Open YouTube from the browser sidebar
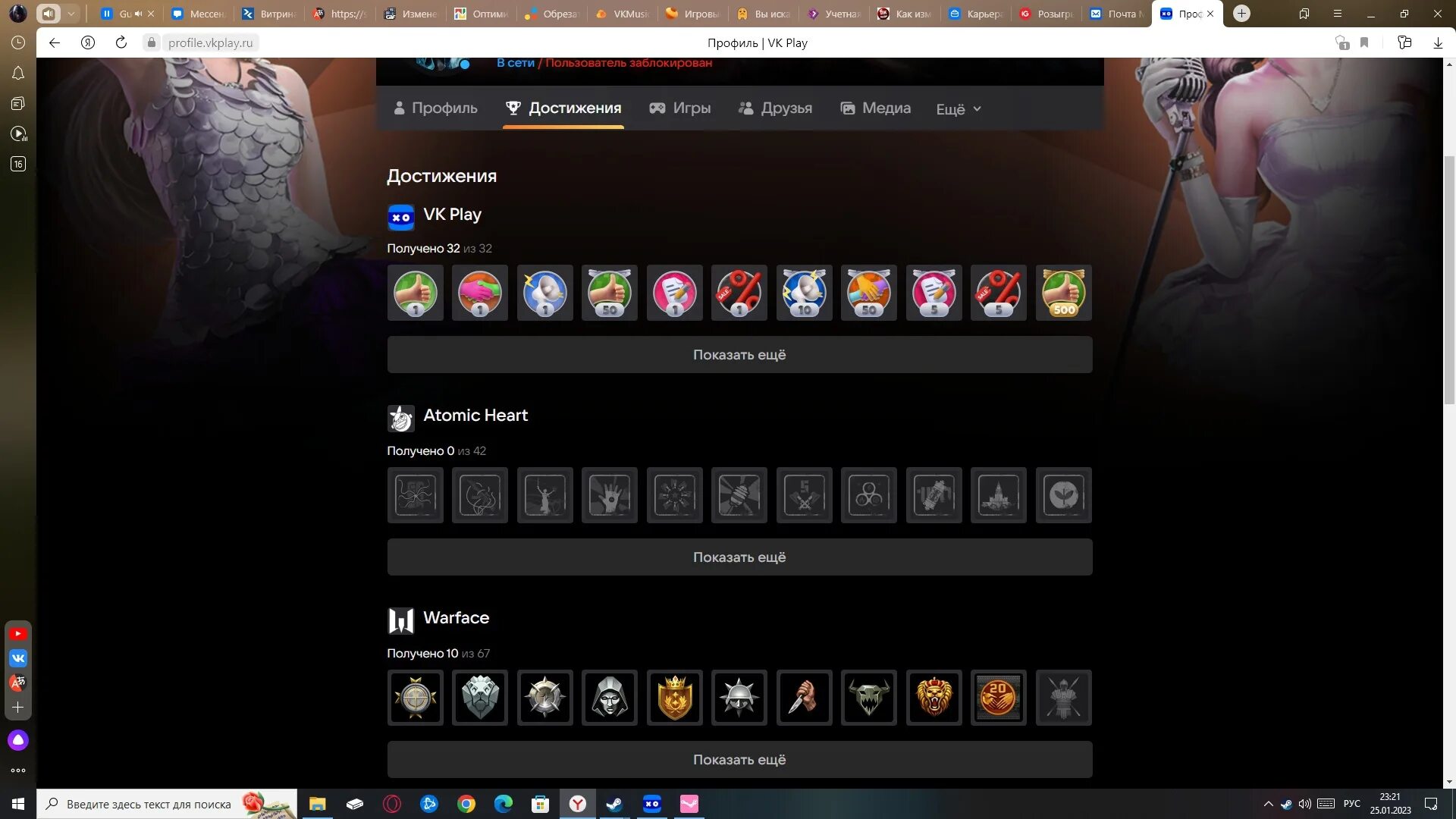Screen dimensions: 1456x819 click(x=18, y=633)
